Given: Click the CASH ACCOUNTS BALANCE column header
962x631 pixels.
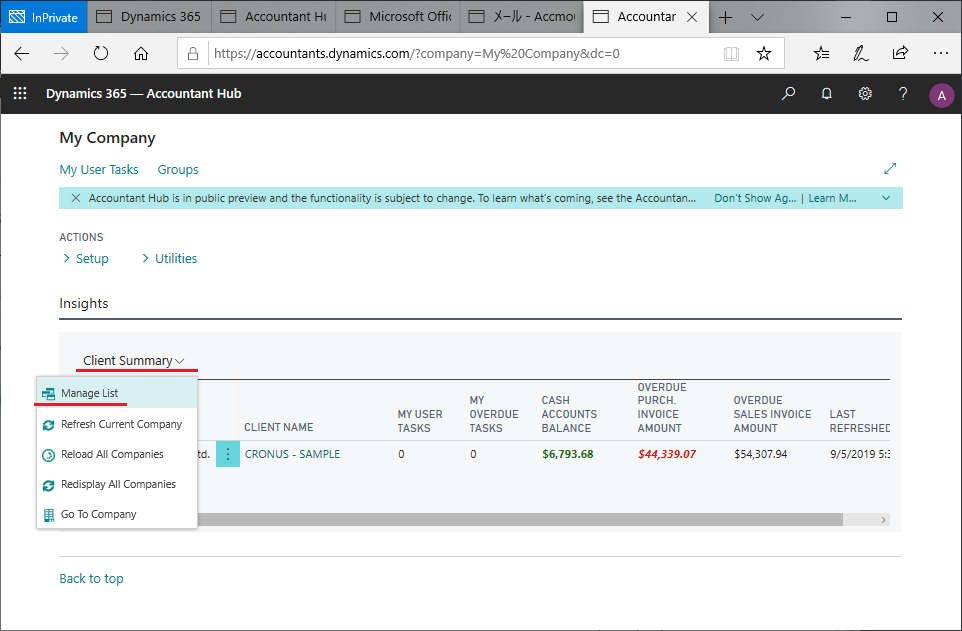Looking at the screenshot, I should coord(569,414).
